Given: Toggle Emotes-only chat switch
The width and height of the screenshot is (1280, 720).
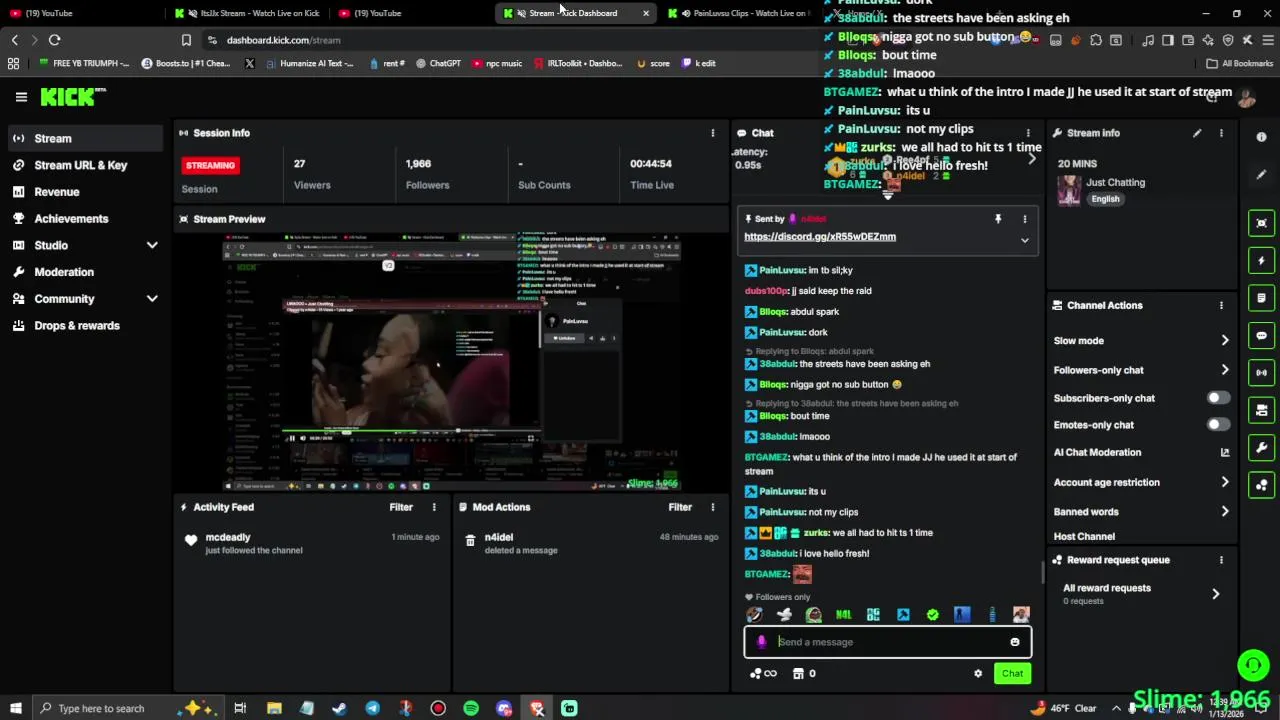Looking at the screenshot, I should tap(1217, 425).
